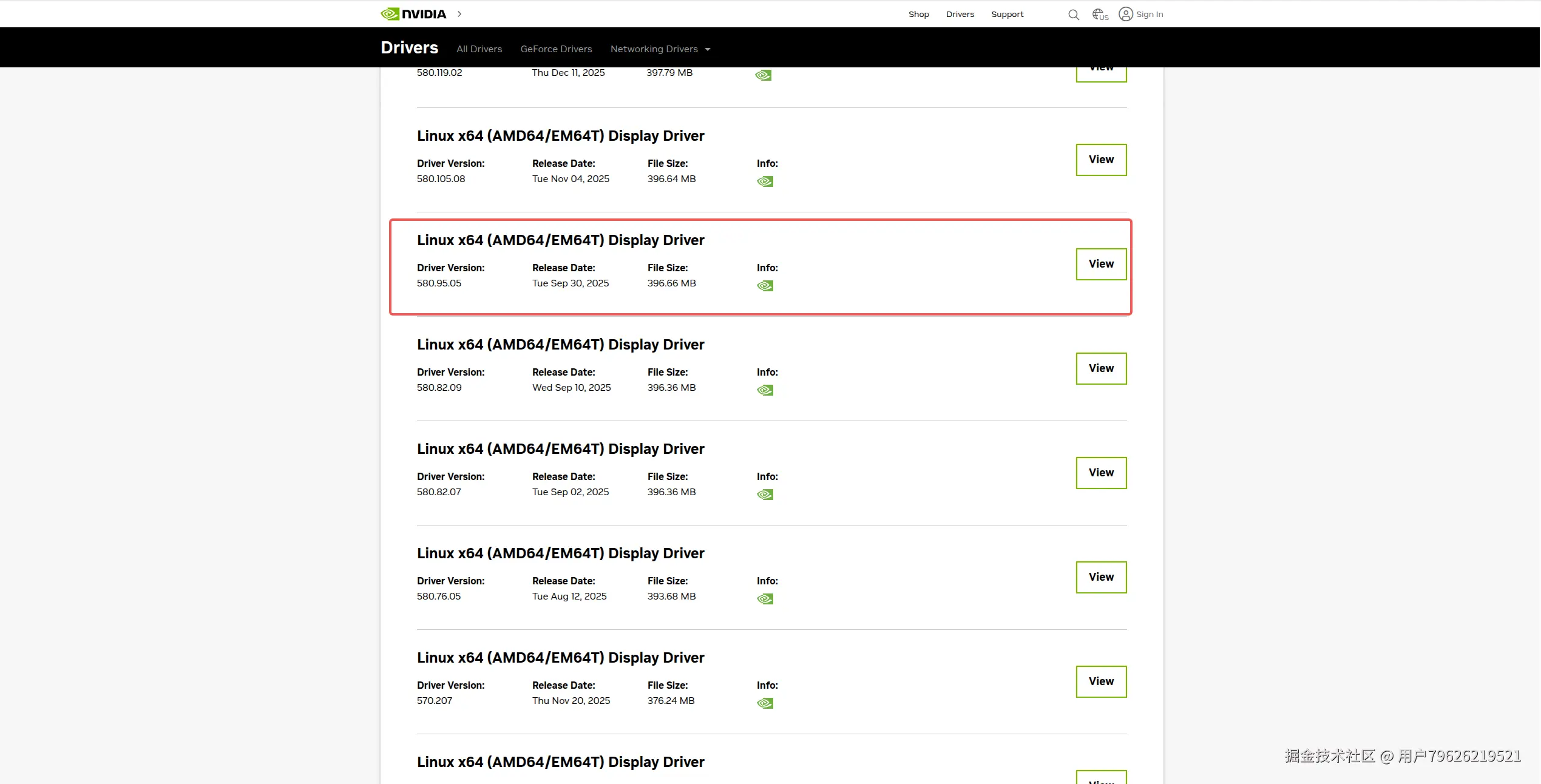Image resolution: width=1541 pixels, height=784 pixels.
Task: Click the Sign In user icon
Action: pos(1126,14)
